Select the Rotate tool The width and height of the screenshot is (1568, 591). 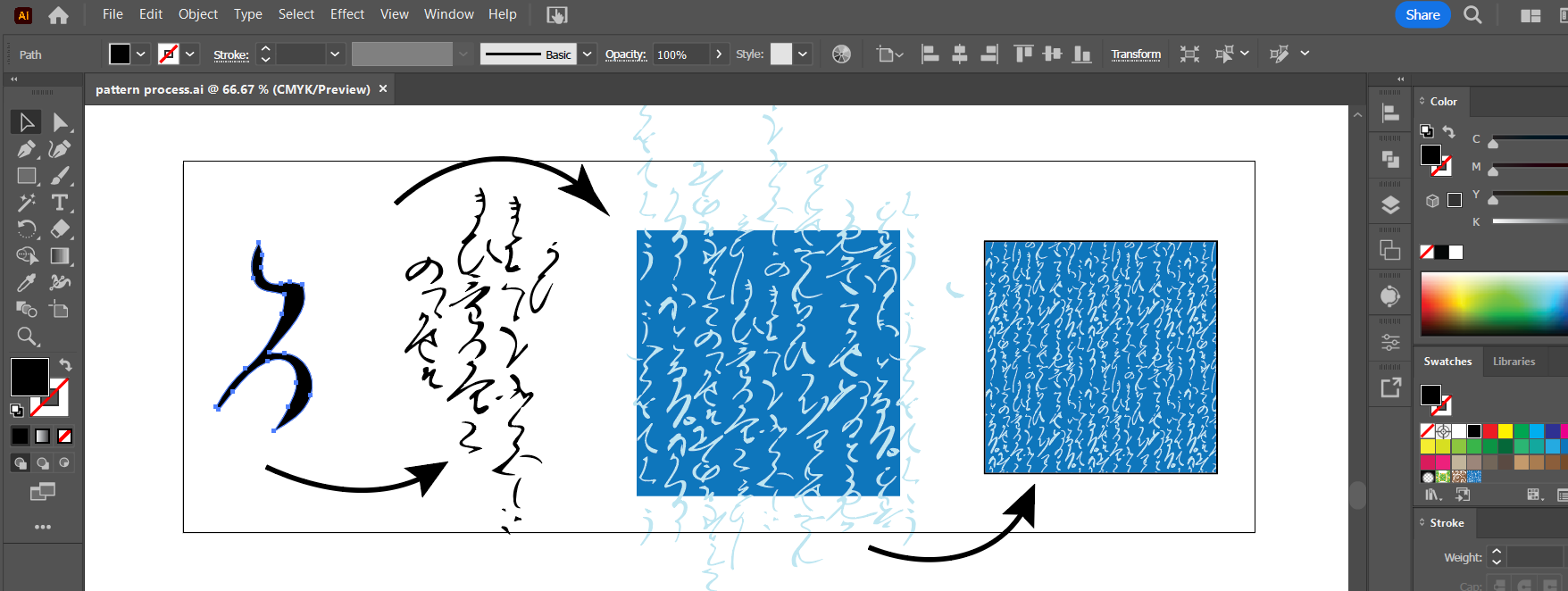26,229
